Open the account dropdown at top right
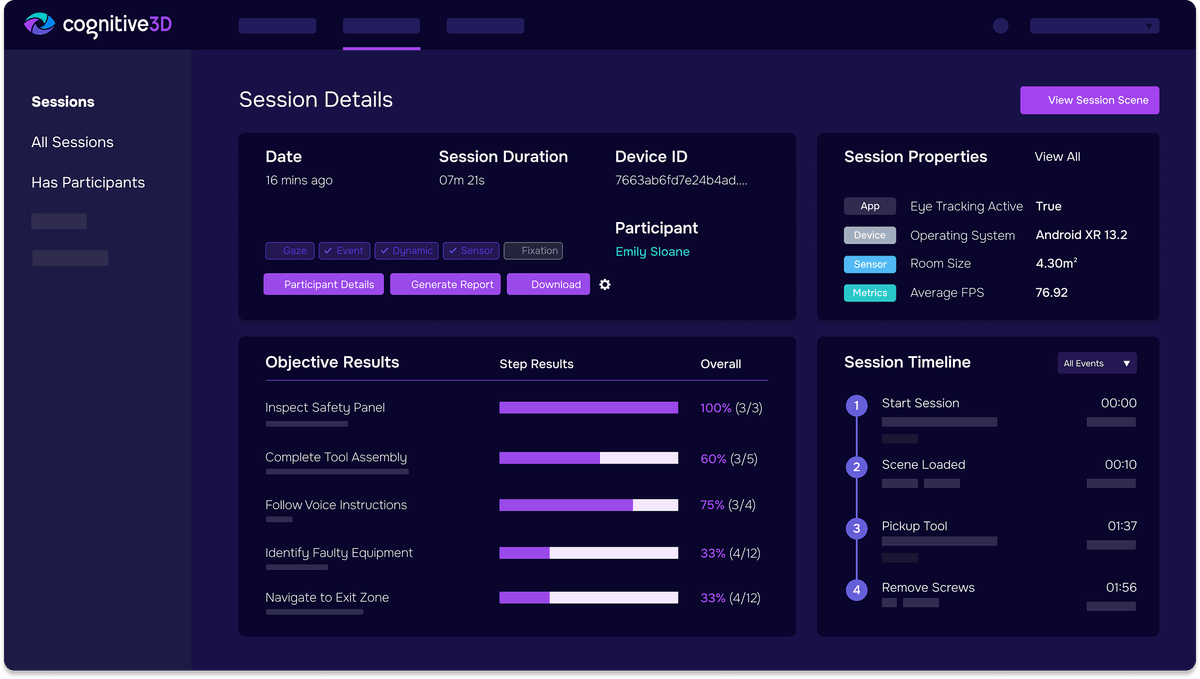Viewport: 1200px width, 679px height. click(1093, 25)
